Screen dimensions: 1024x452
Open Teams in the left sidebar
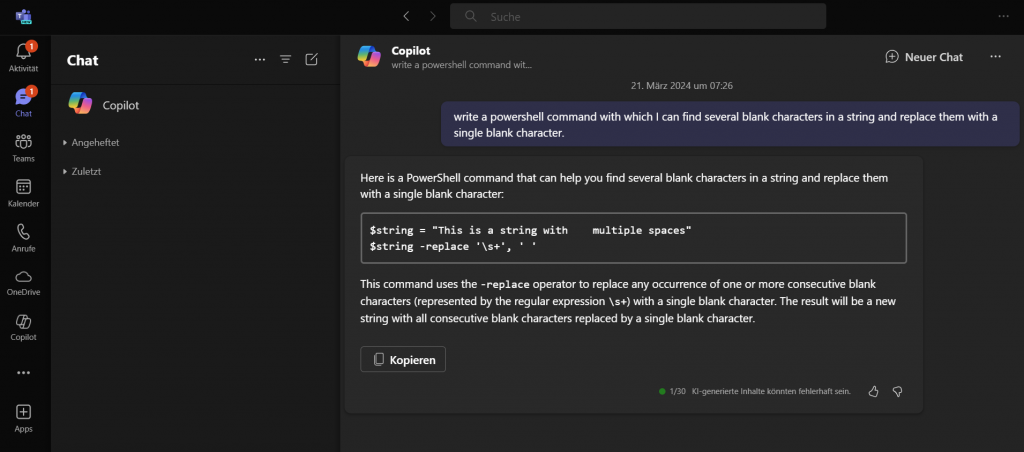pos(23,147)
